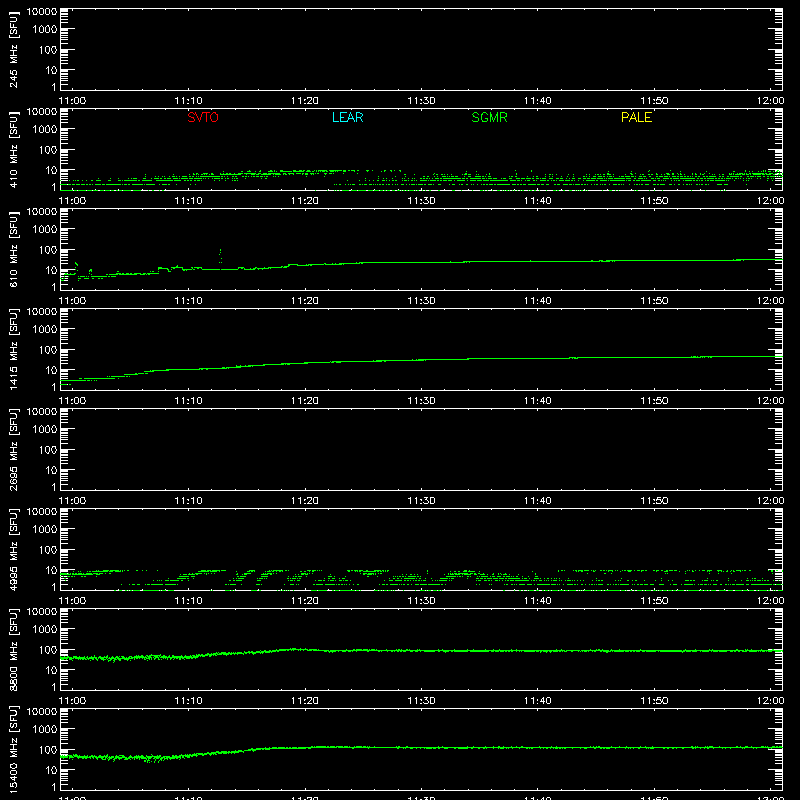Select the 4995 MHz [SFU] axis title
This screenshot has width=800, height=800.
[14, 549]
